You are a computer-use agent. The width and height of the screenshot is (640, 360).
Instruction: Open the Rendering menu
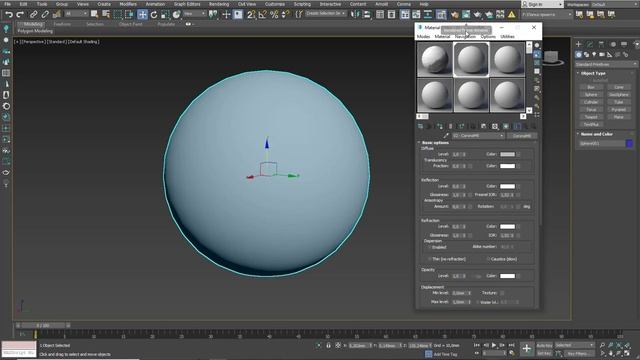point(219,4)
